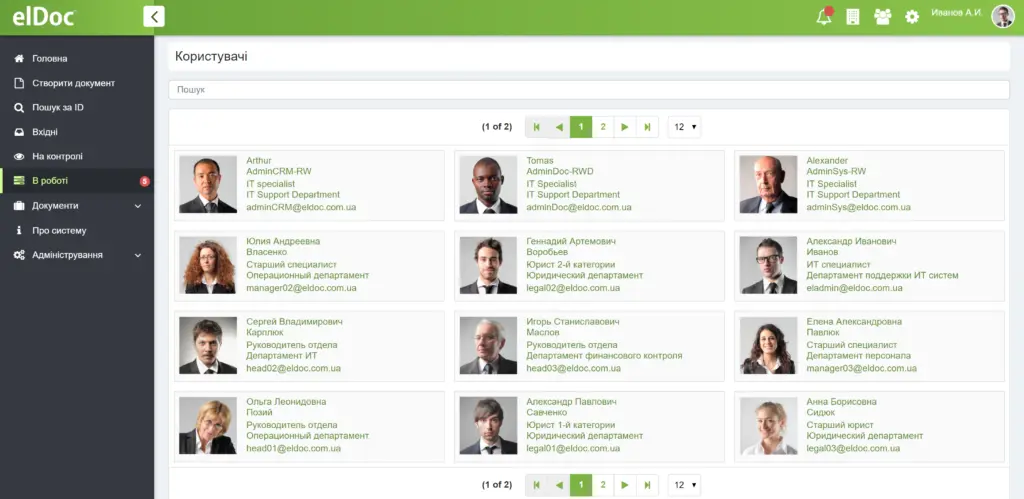Go to previous page in bottom paginator
This screenshot has width=1024, height=499.
559,485
